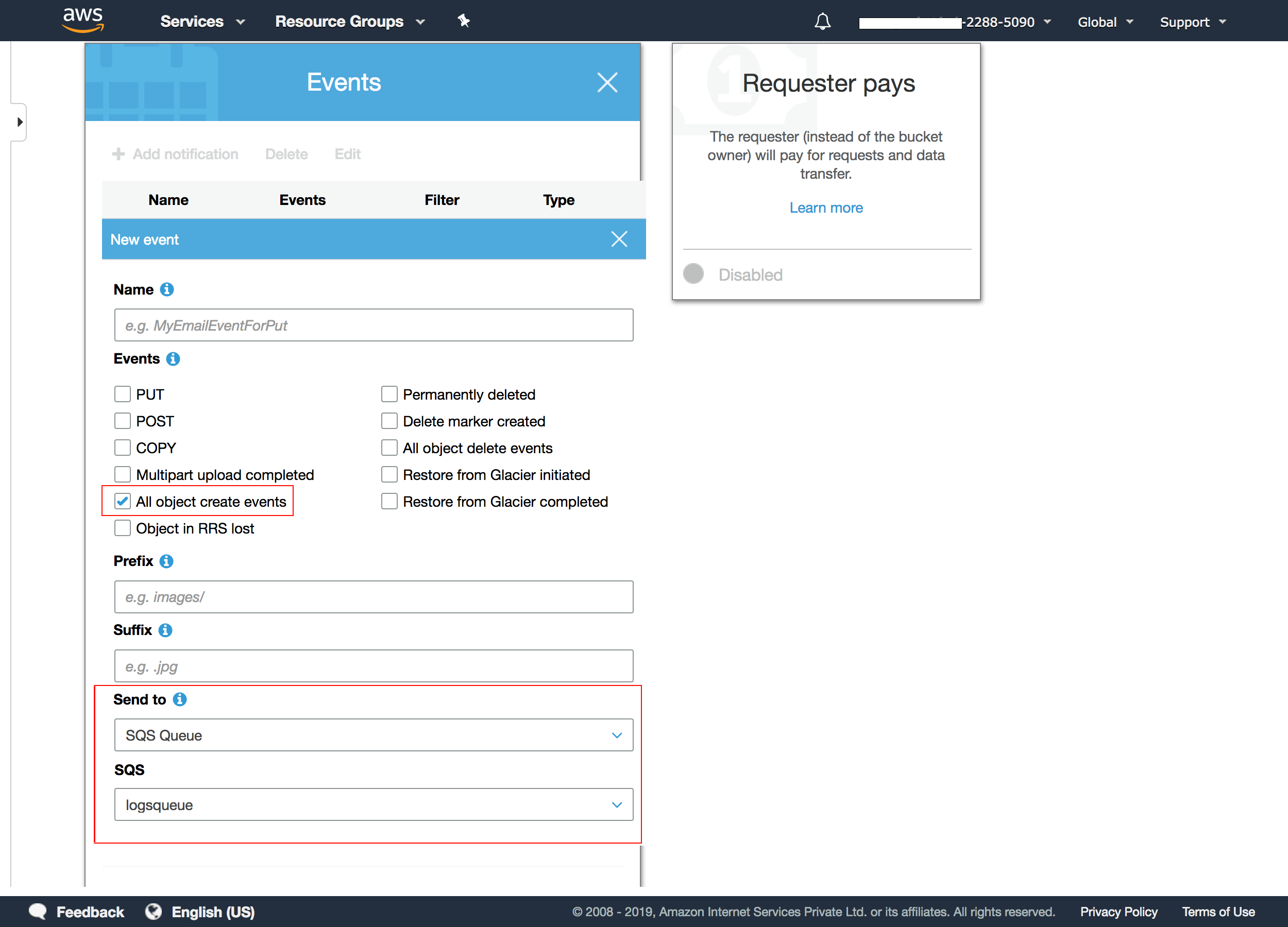The width and height of the screenshot is (1288, 927).
Task: Open the Services menu
Action: click(x=201, y=22)
